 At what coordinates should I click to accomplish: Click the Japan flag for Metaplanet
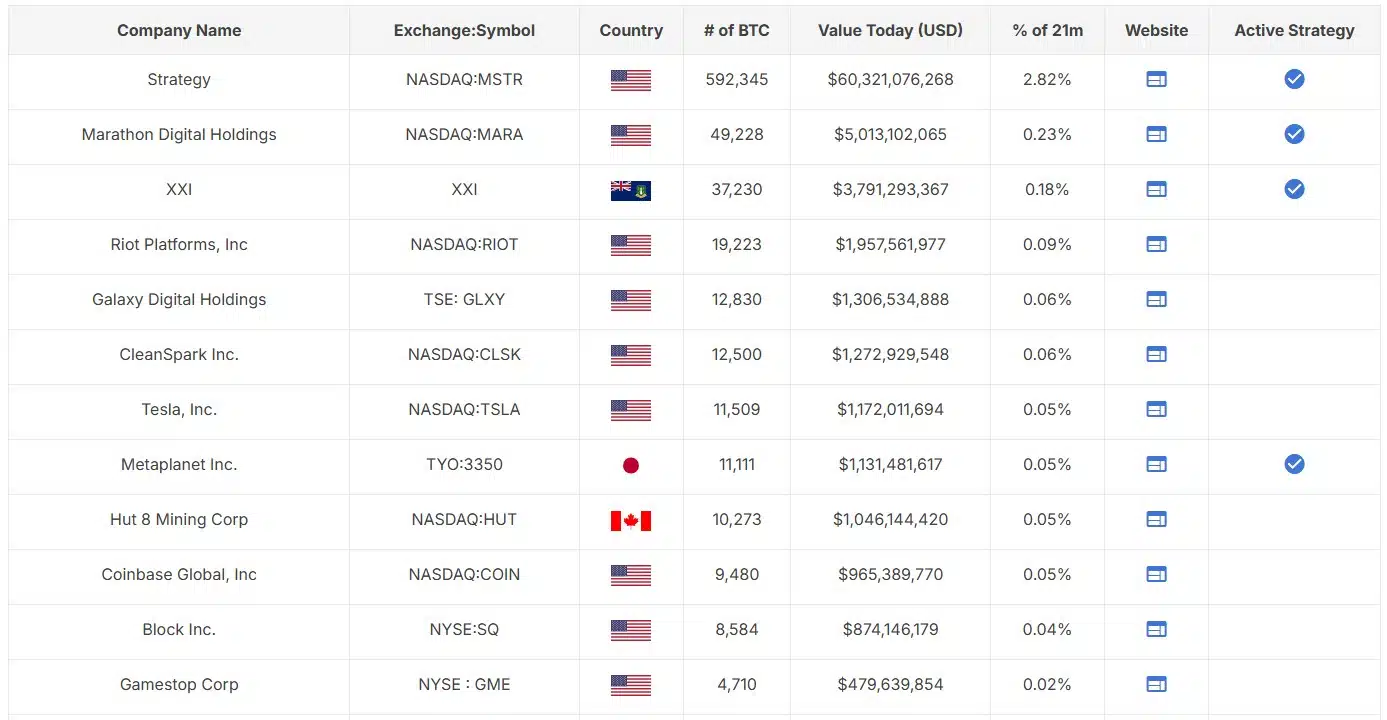point(631,465)
